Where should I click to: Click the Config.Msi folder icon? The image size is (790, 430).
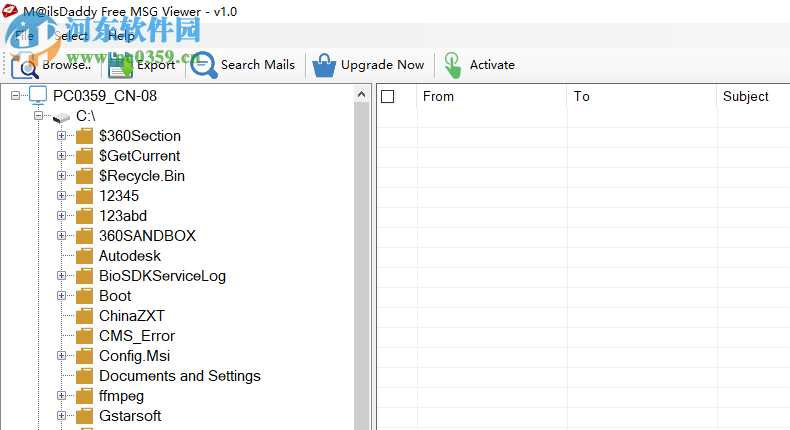[x=84, y=355]
